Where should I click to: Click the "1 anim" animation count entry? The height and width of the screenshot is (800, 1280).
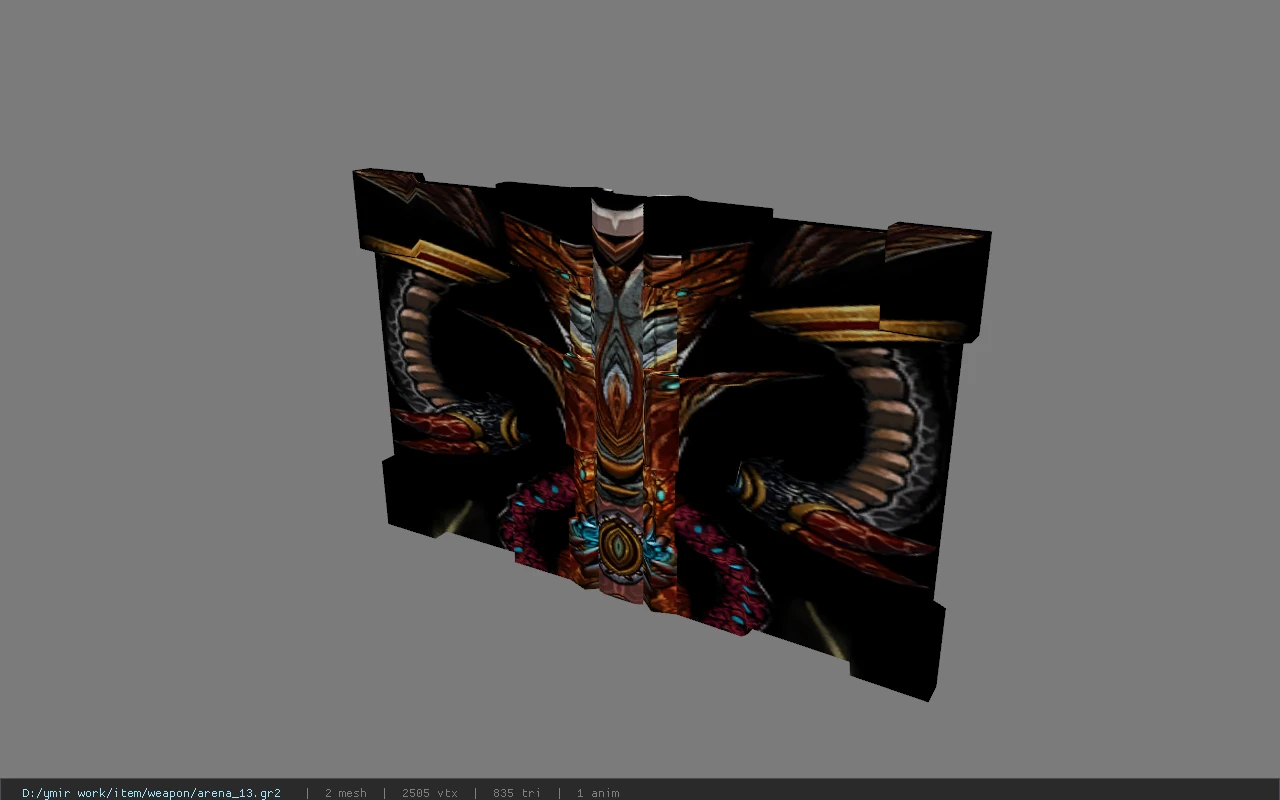pos(598,793)
